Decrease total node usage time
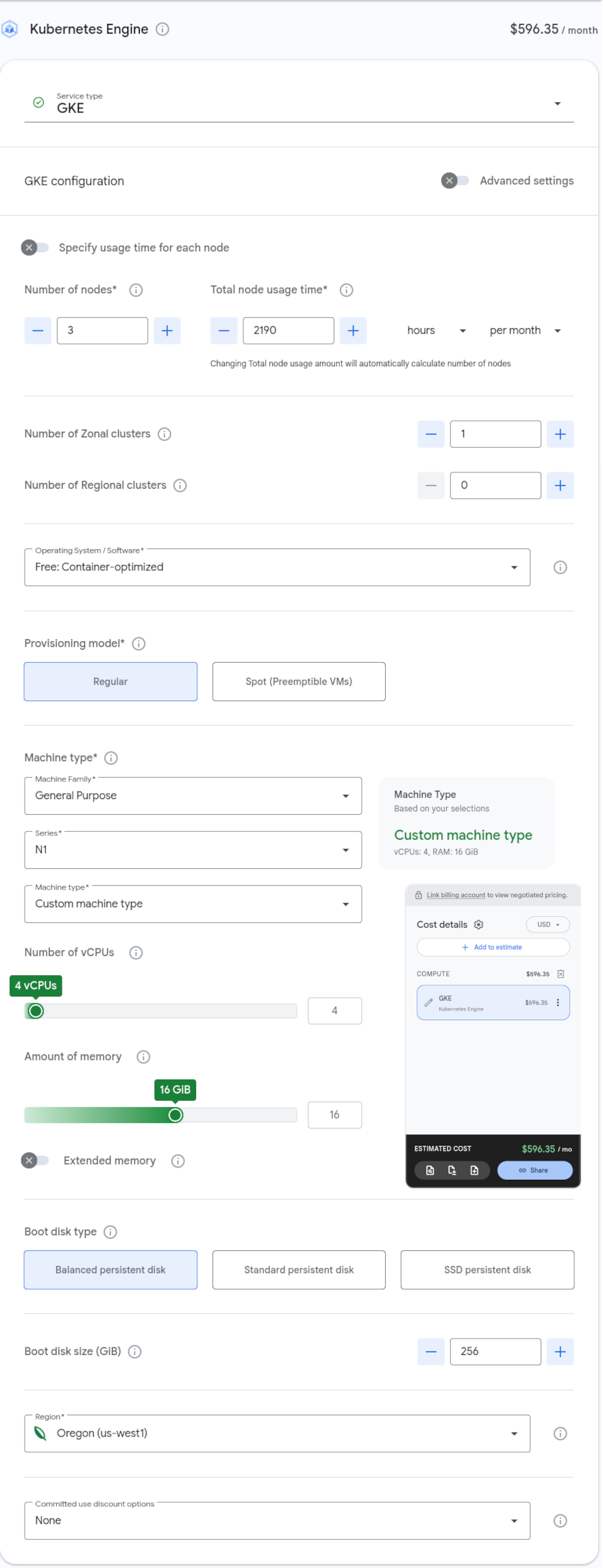Screen dimensions: 603x1568 pyautogui.click(x=224, y=331)
